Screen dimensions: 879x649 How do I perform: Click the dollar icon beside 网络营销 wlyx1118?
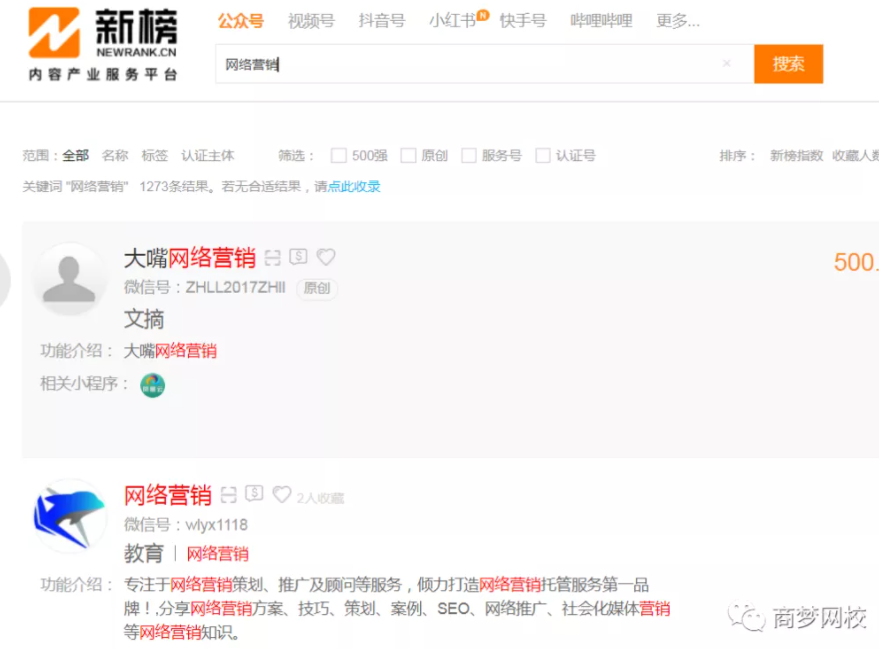(x=254, y=493)
